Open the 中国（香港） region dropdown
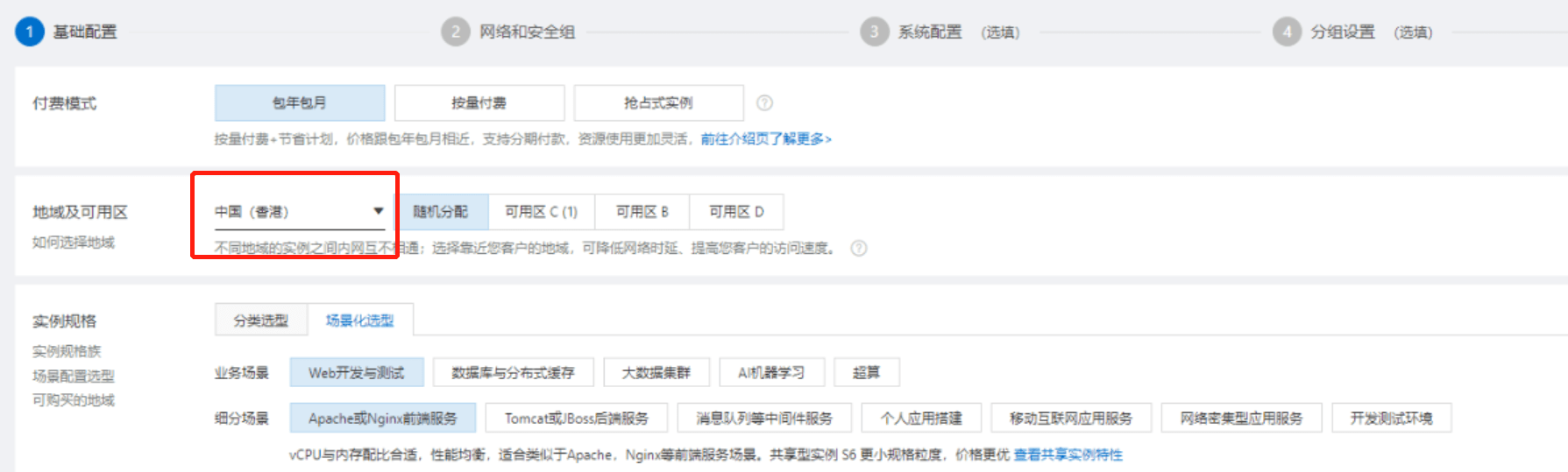 (299, 212)
